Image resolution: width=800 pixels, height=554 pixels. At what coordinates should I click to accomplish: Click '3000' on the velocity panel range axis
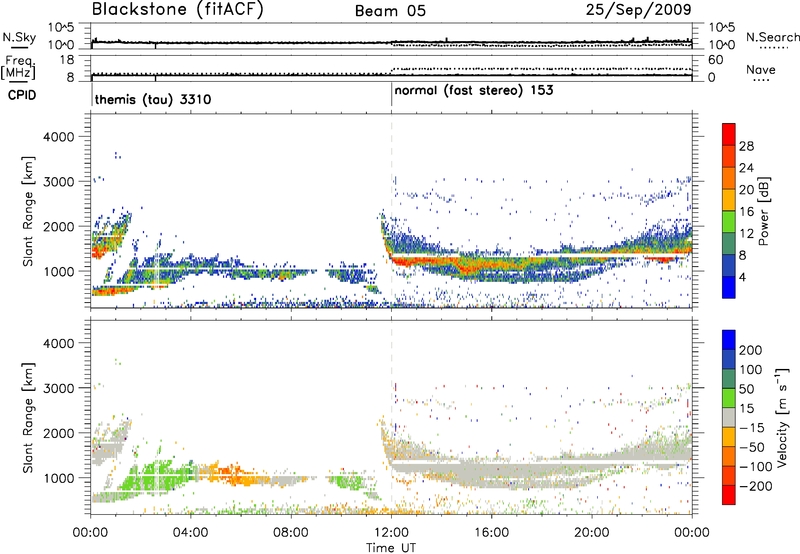tap(58, 388)
